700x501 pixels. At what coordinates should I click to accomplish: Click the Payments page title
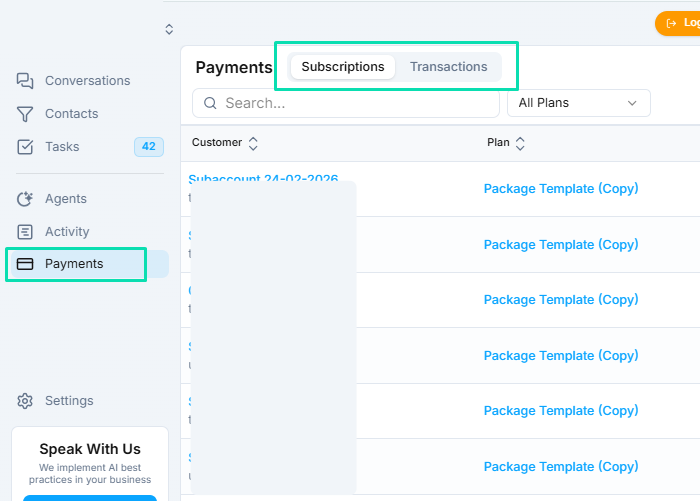[234, 68]
